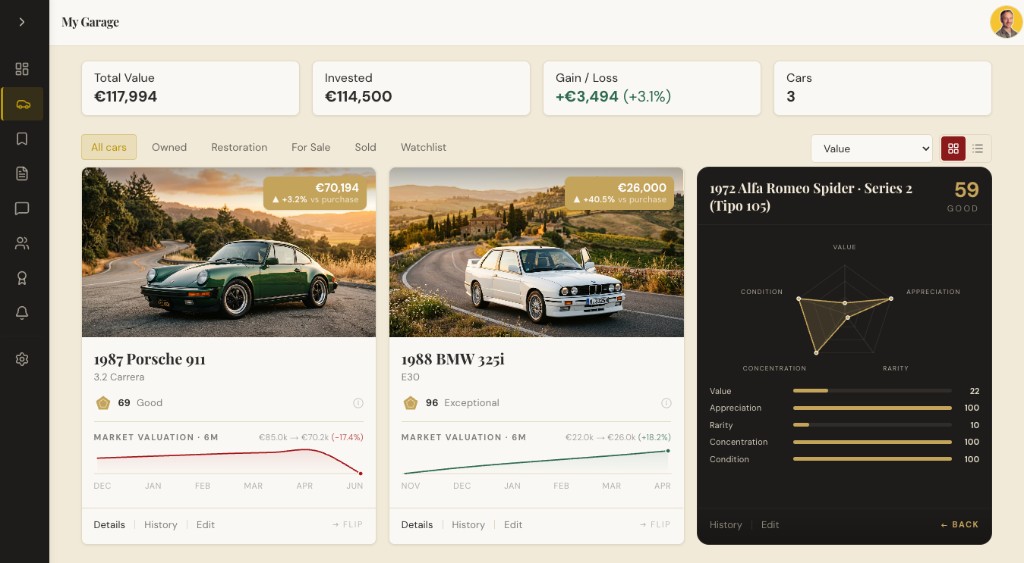1024x563 pixels.
Task: Open History on the BMW 325i card
Action: [x=468, y=524]
